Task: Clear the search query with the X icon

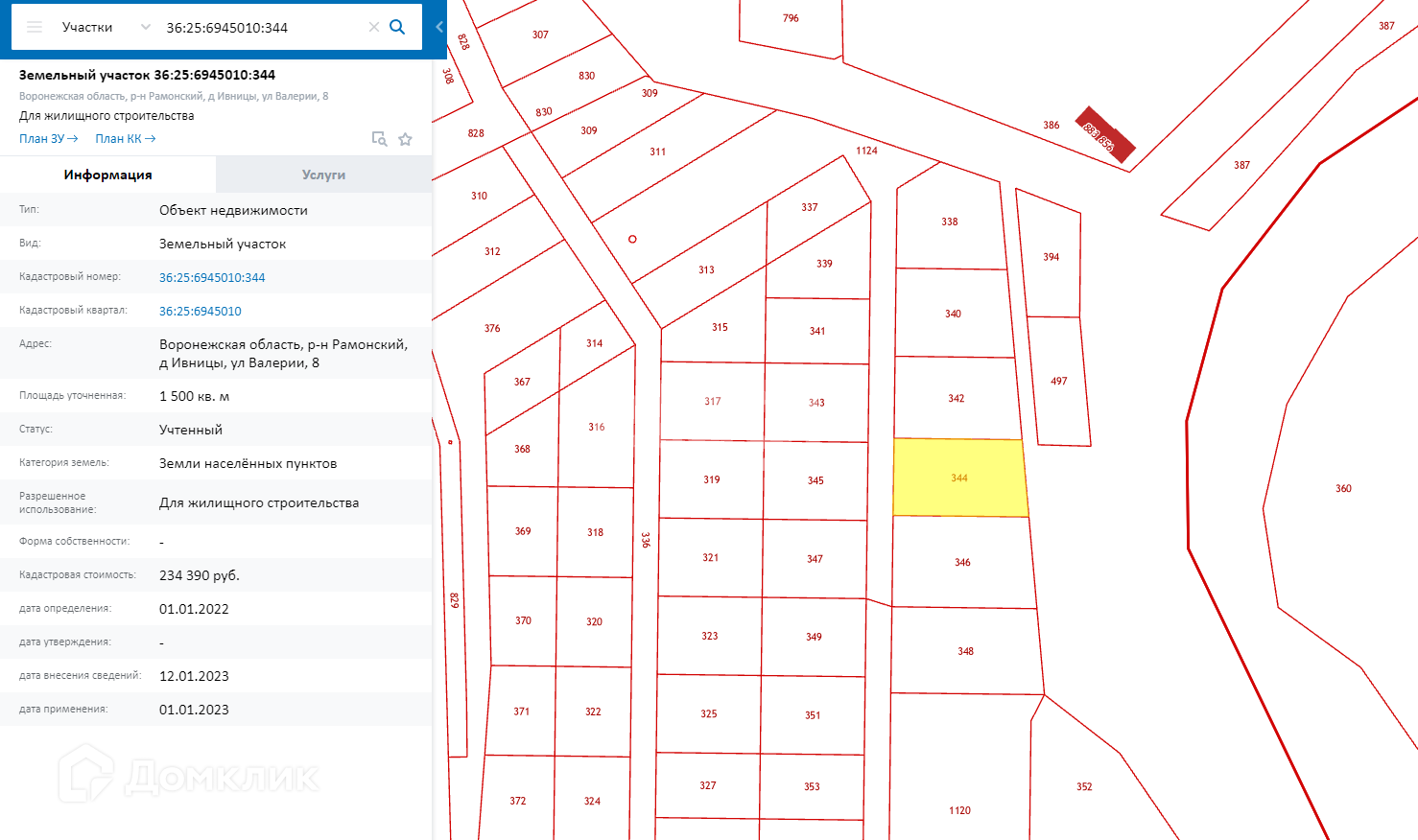Action: pyautogui.click(x=374, y=27)
